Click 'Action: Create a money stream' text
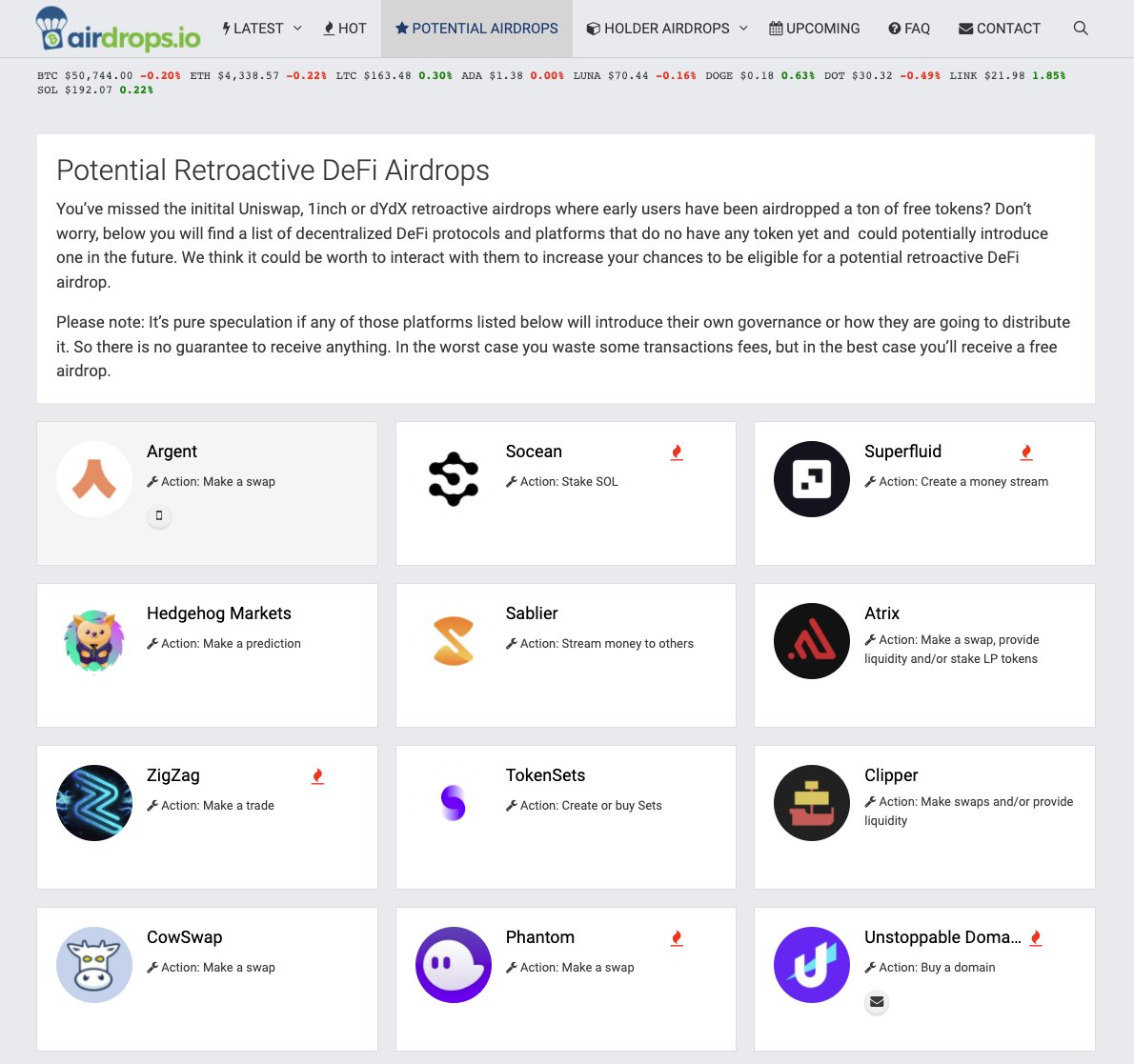The width and height of the screenshot is (1134, 1064). [x=956, y=481]
